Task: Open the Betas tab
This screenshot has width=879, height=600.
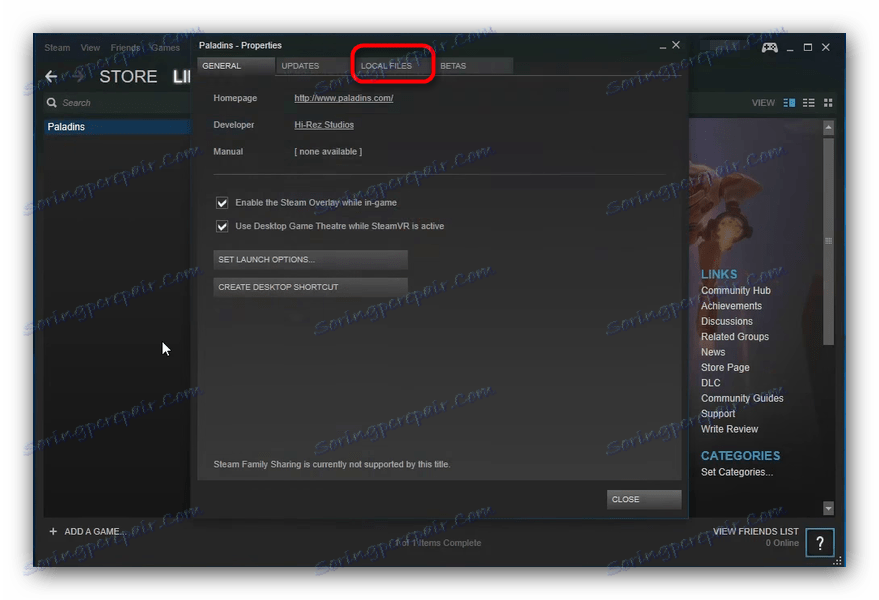Action: 473,66
